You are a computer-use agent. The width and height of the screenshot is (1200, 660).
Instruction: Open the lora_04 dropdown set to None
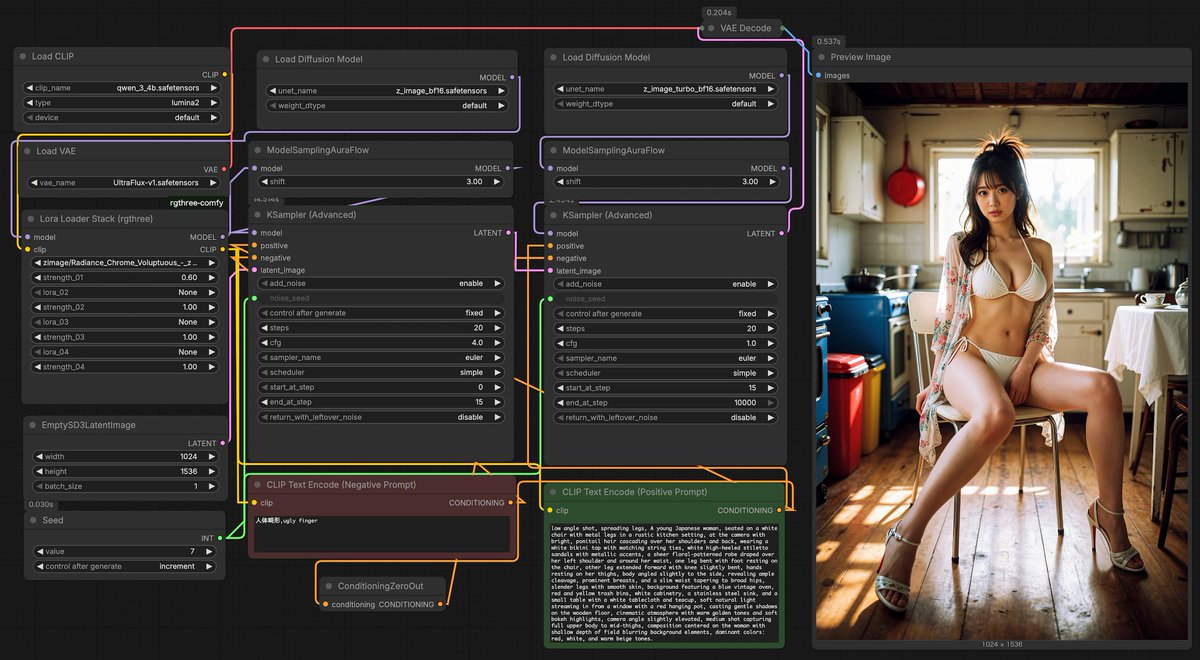point(125,353)
